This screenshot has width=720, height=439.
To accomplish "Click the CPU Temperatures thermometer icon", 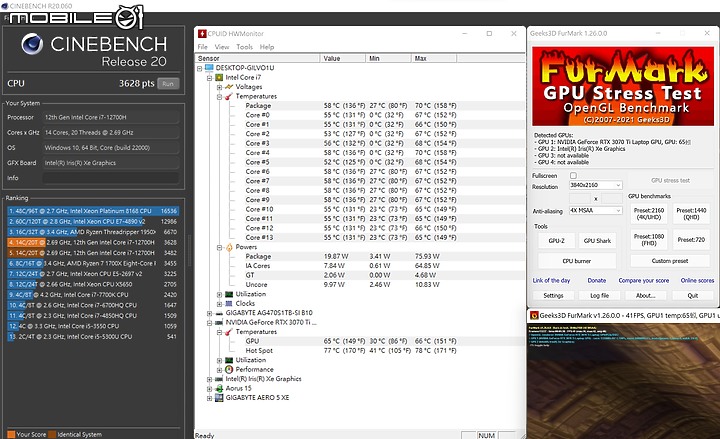I will [229, 96].
